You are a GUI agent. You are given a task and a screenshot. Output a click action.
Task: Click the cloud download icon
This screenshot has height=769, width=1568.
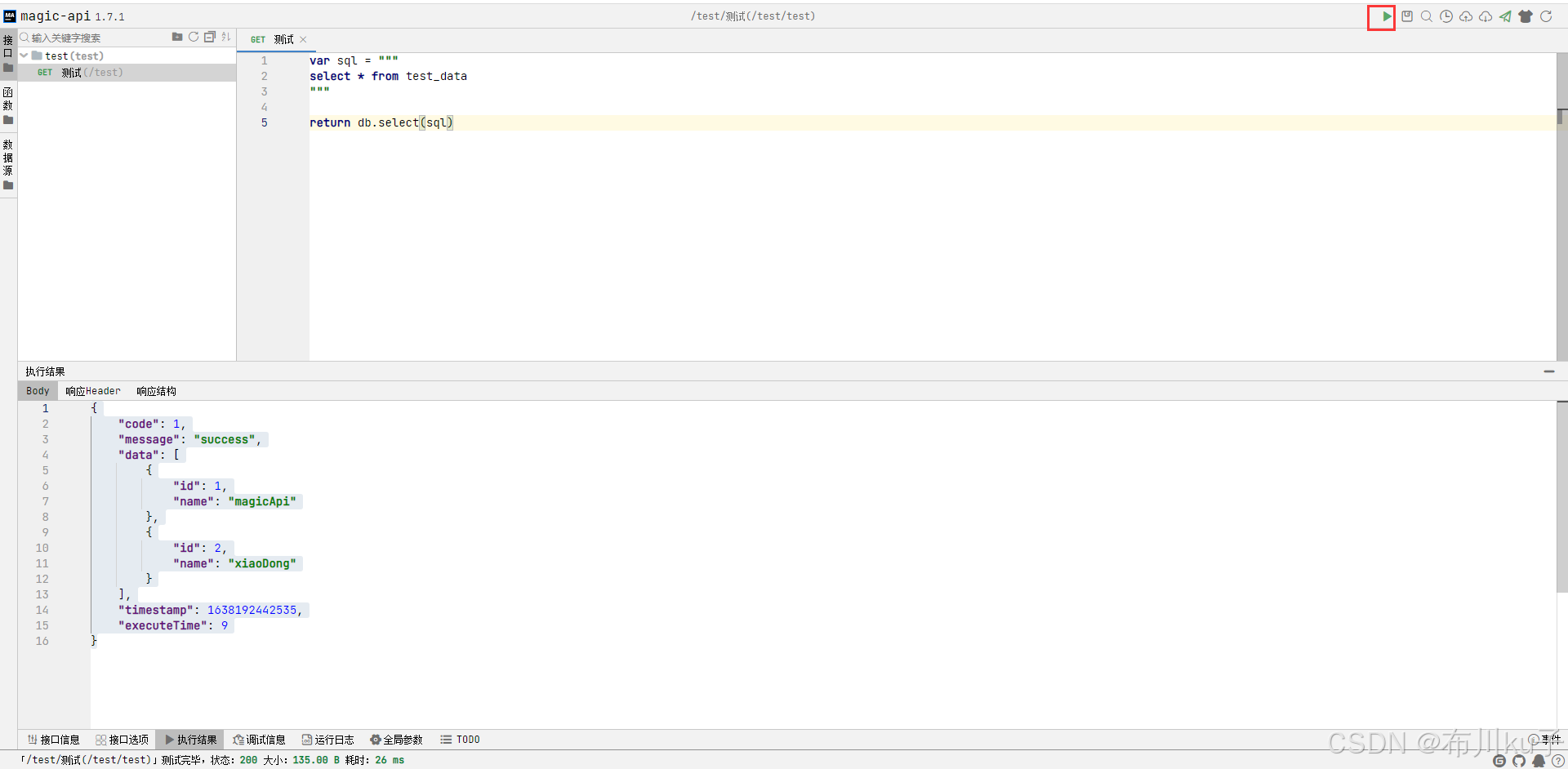(1486, 16)
